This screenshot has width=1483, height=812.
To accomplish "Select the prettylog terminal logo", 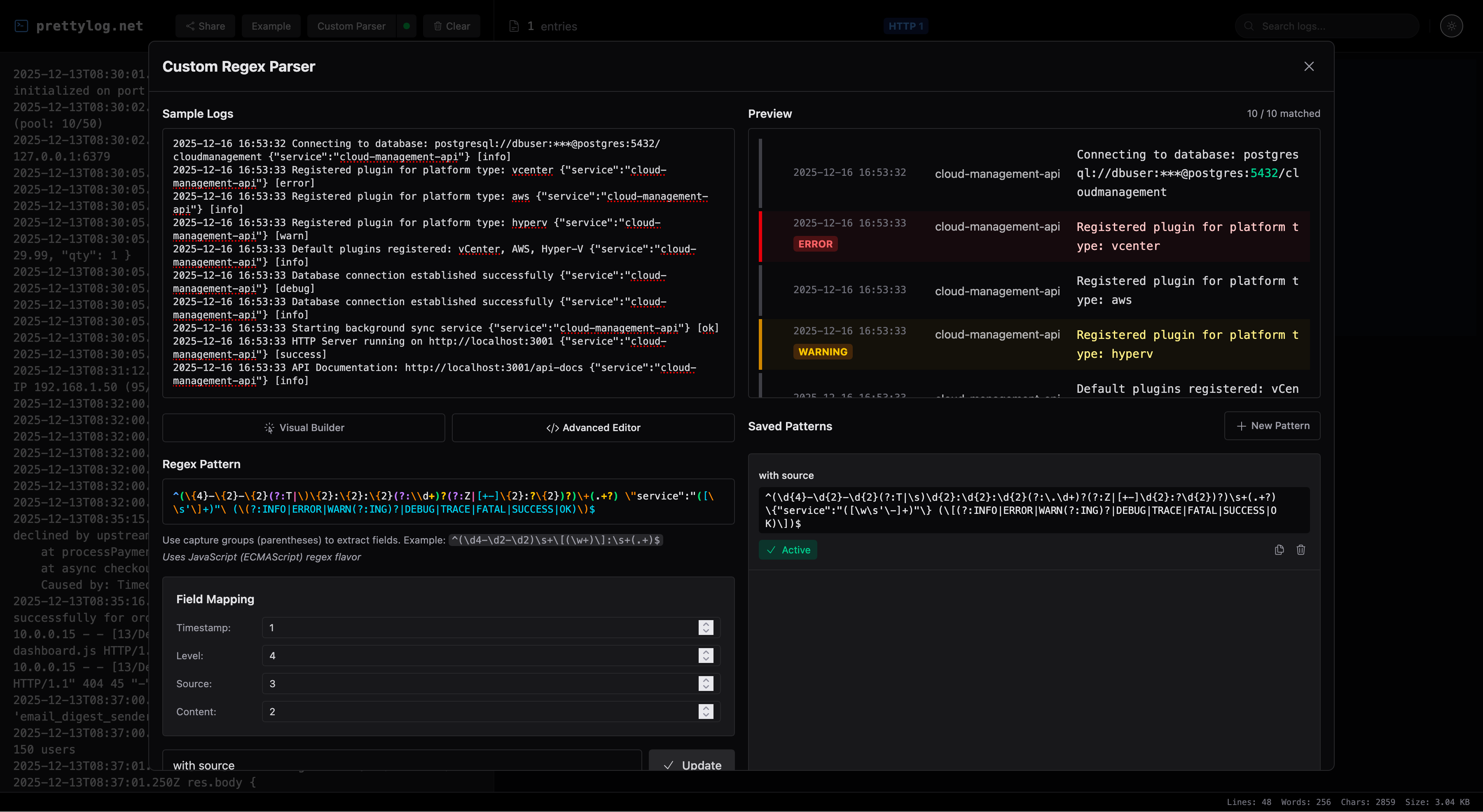I will 21,26.
